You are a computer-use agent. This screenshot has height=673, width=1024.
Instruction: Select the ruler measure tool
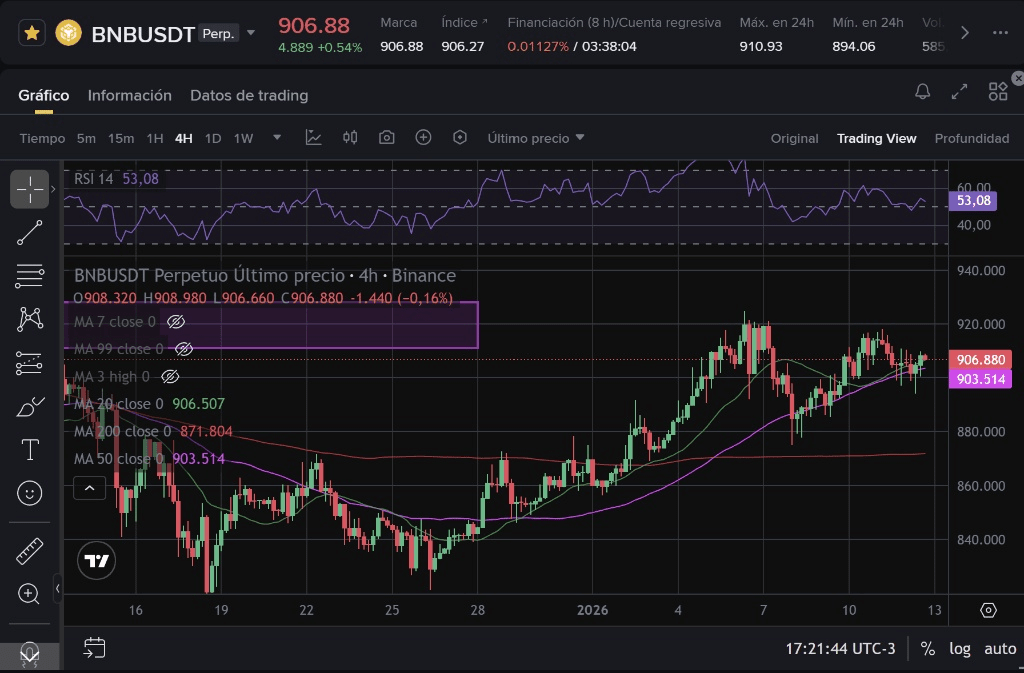point(30,550)
